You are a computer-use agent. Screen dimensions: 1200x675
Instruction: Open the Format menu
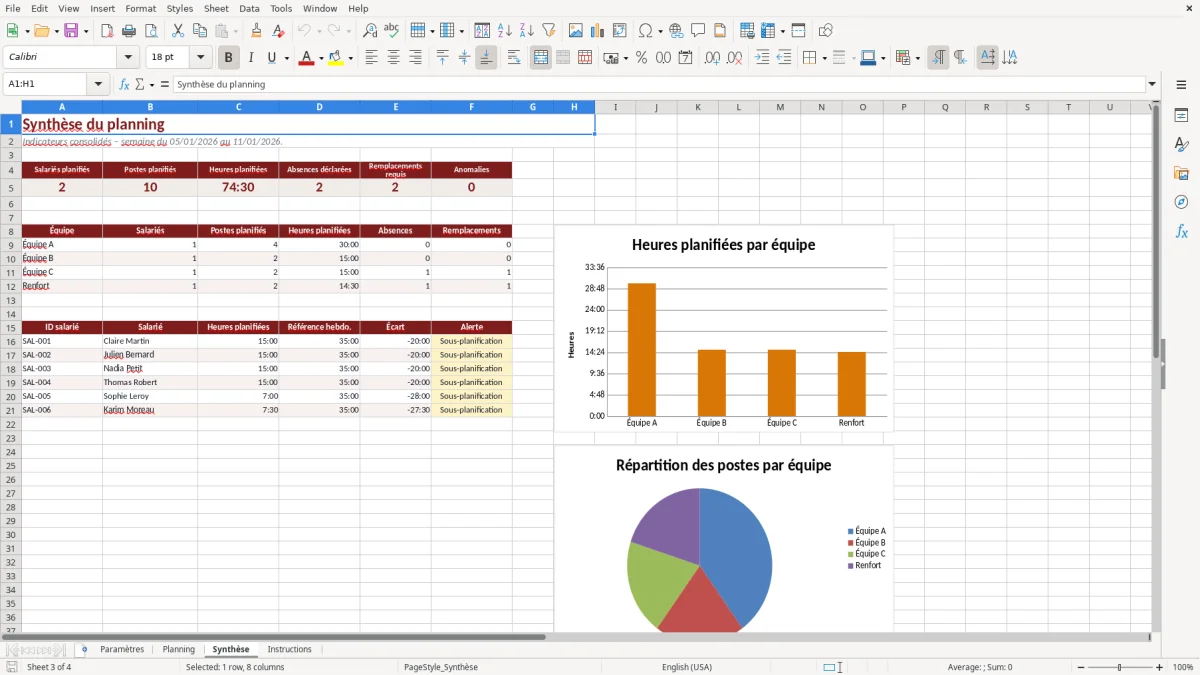(x=141, y=8)
